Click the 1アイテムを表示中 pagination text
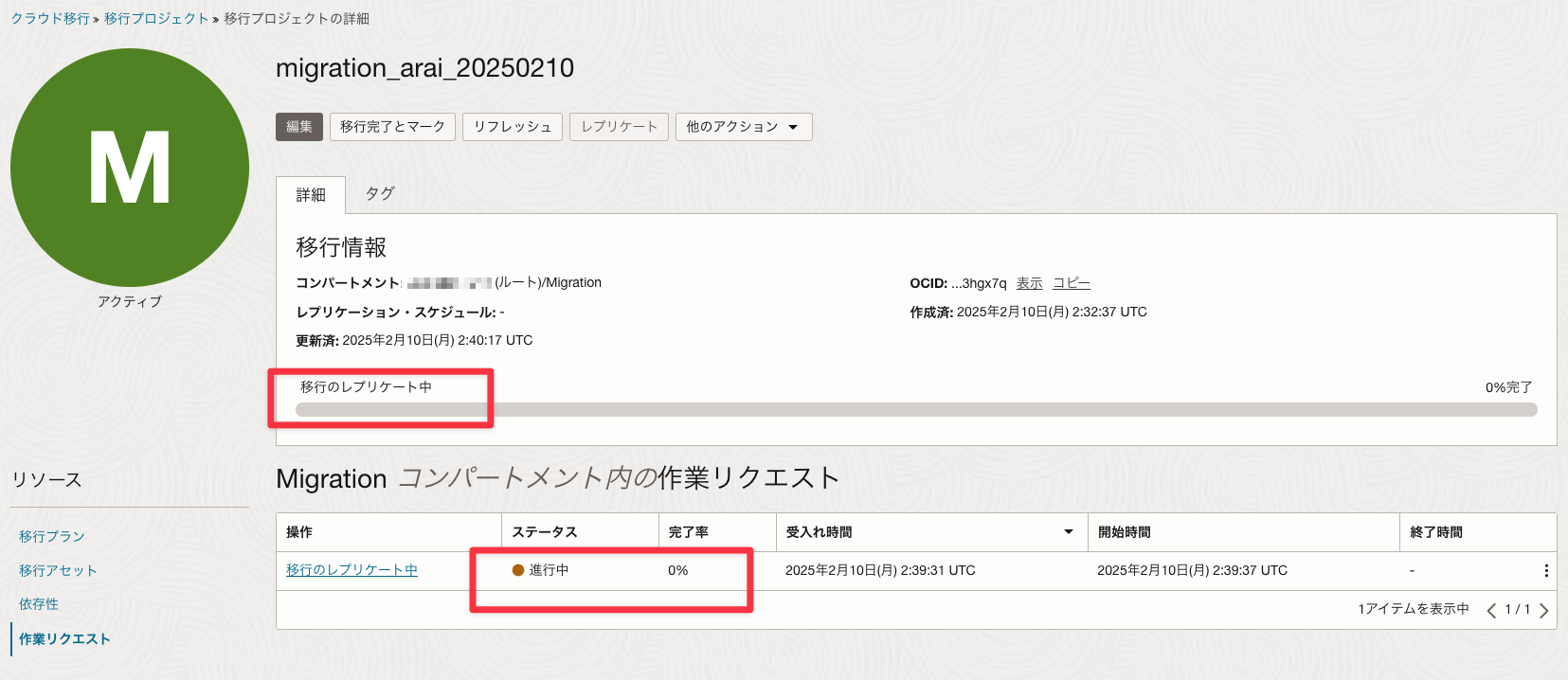1568x680 pixels. [1414, 609]
